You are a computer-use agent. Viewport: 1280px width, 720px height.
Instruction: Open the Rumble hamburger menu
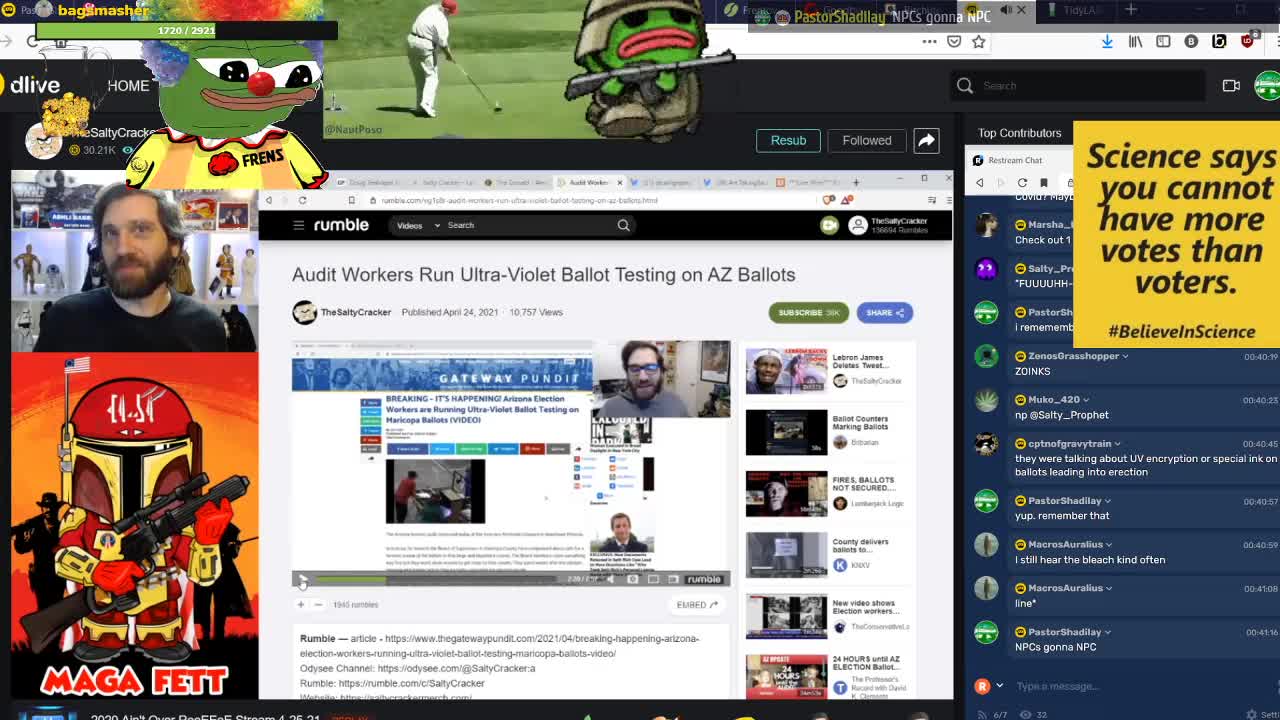(x=298, y=225)
